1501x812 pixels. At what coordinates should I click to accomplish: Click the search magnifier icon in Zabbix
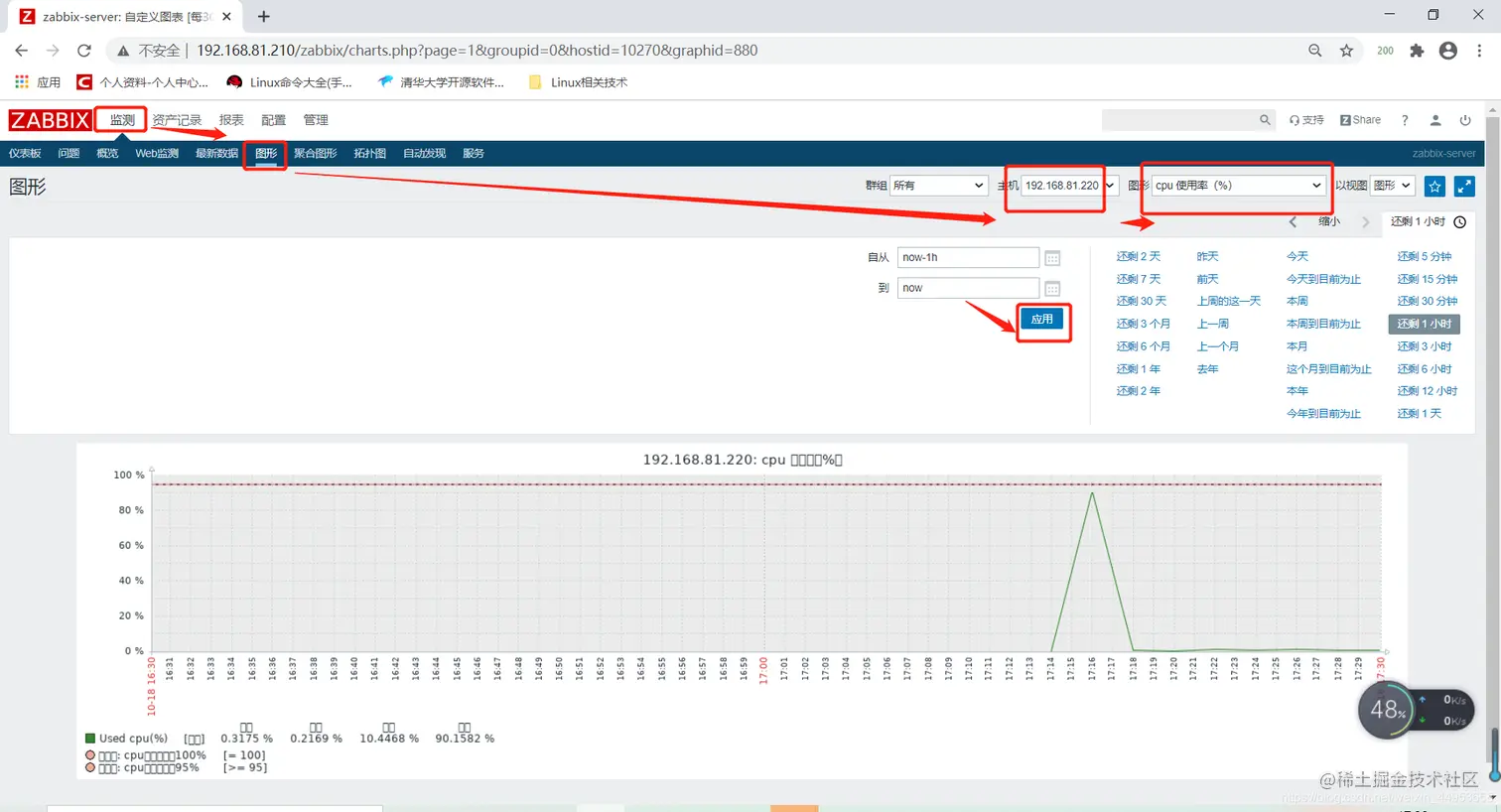pos(1265,120)
